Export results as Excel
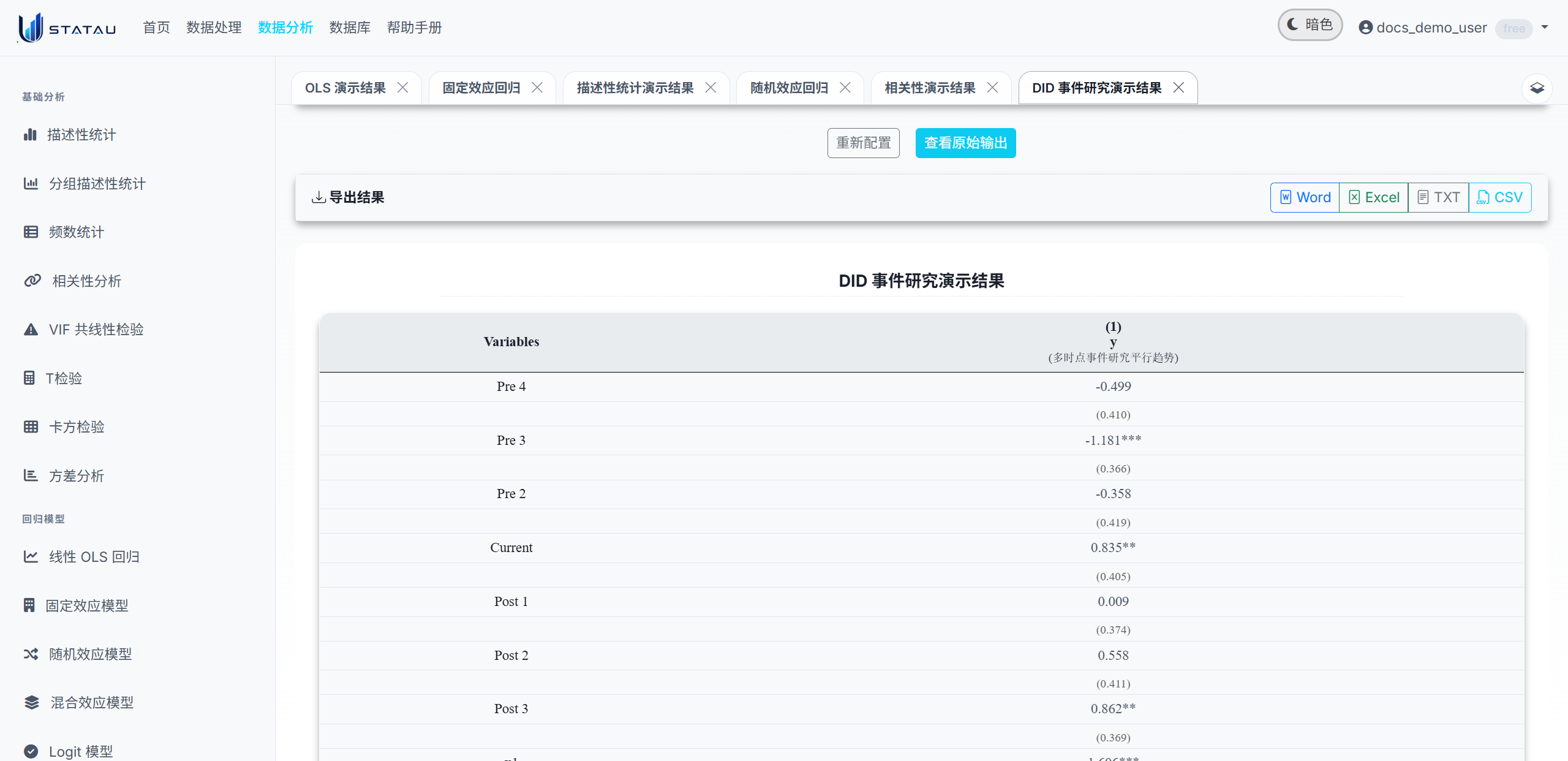The width and height of the screenshot is (1568, 761). tap(1374, 197)
